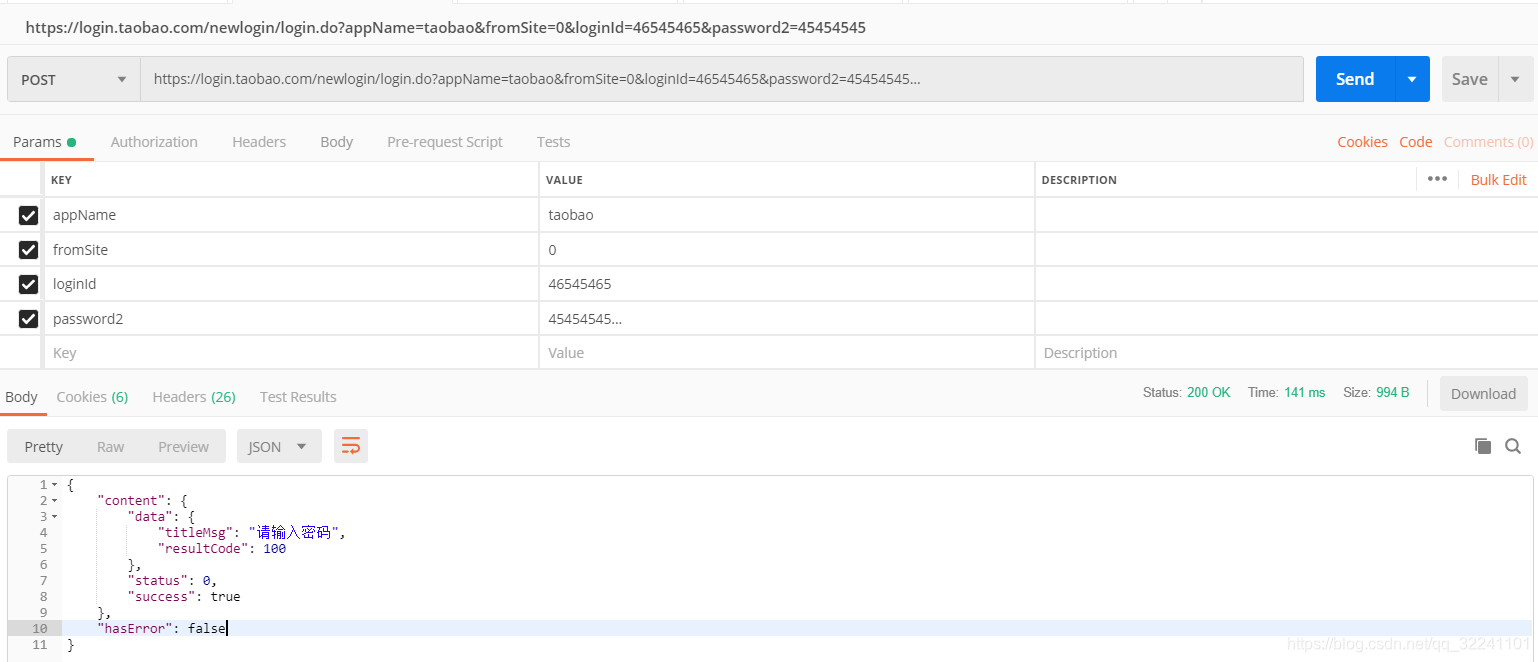Click the "hasError": false line
The image size is (1538, 662).
coord(162,629)
